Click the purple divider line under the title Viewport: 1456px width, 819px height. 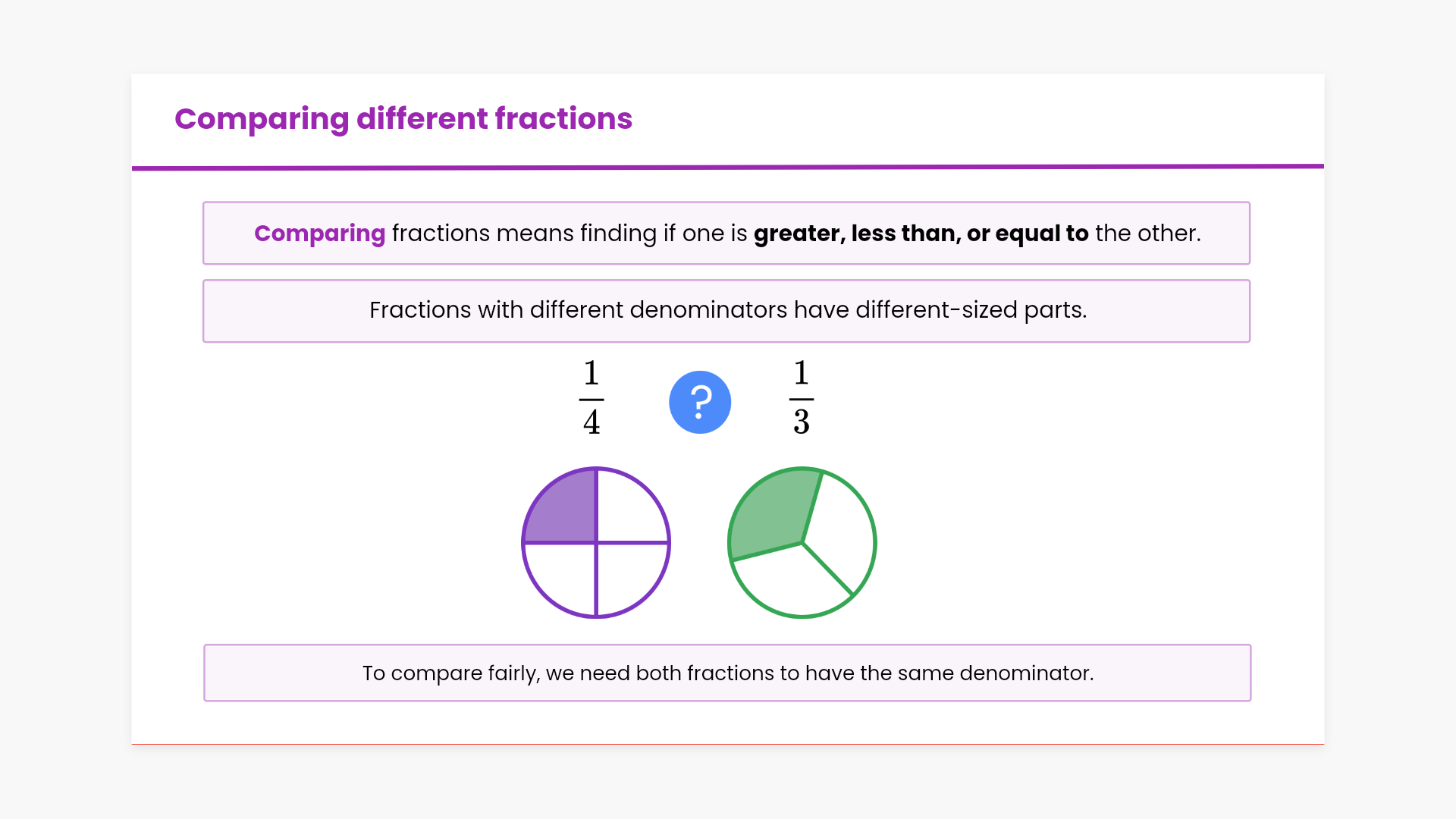[728, 167]
